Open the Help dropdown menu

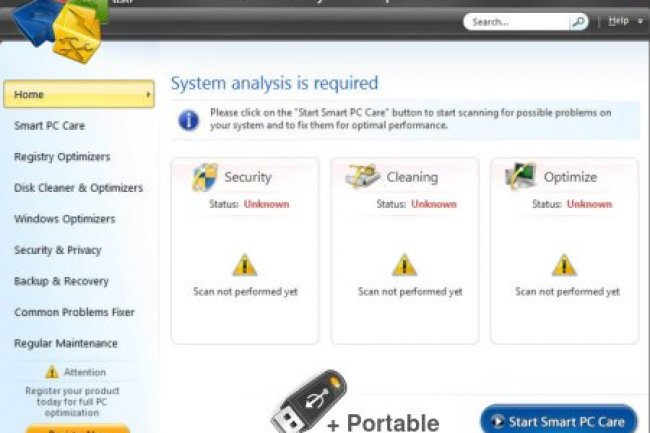click(x=625, y=21)
